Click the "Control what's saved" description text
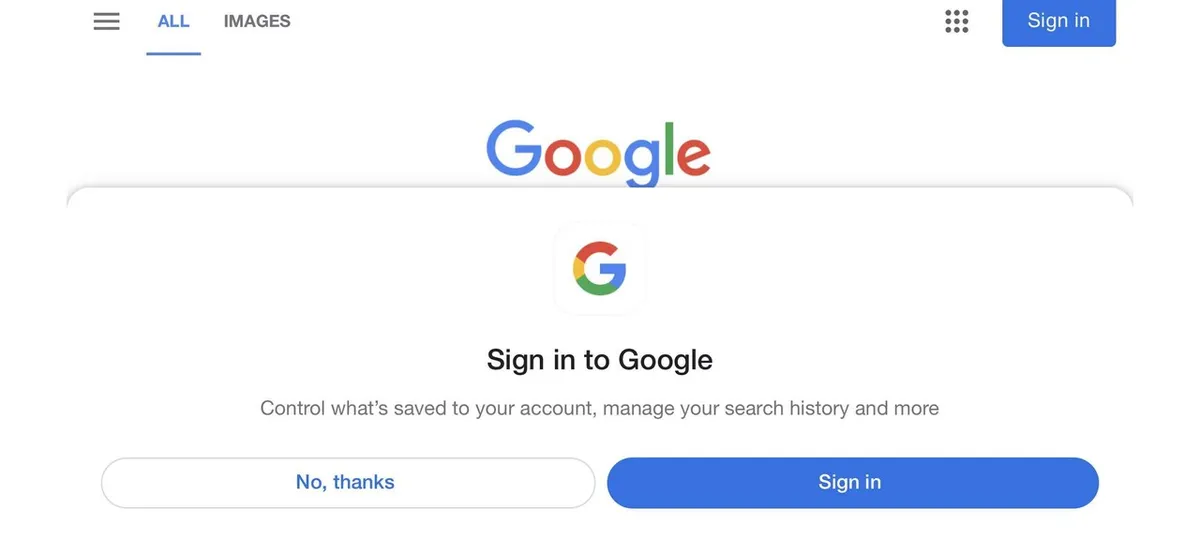Image resolution: width=1200 pixels, height=554 pixels. 599,408
